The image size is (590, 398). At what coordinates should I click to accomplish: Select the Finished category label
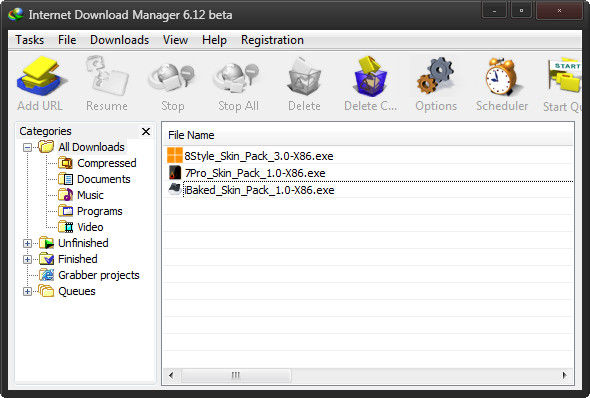(78, 259)
